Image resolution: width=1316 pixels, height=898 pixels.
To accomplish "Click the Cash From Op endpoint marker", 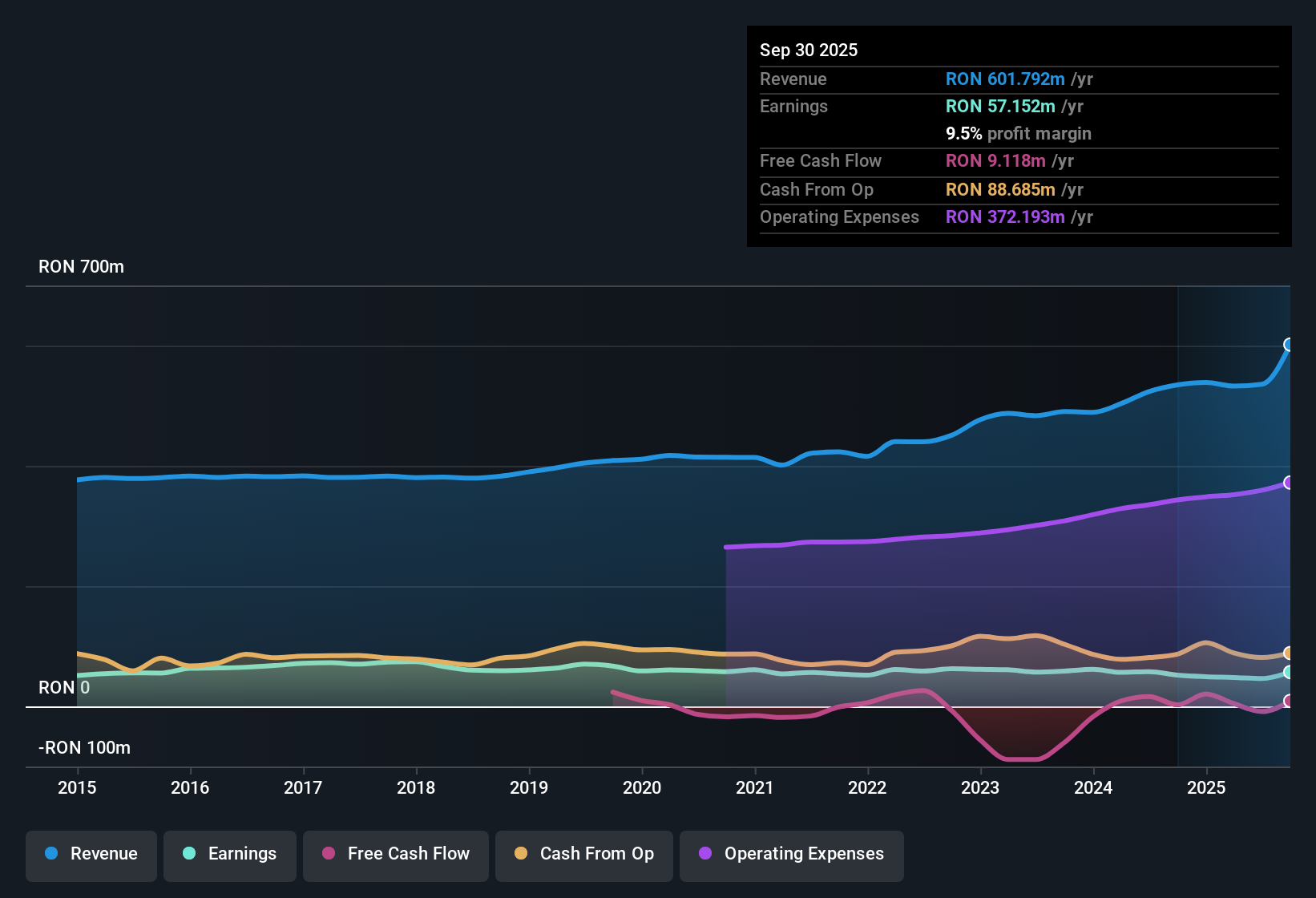I will [1289, 652].
